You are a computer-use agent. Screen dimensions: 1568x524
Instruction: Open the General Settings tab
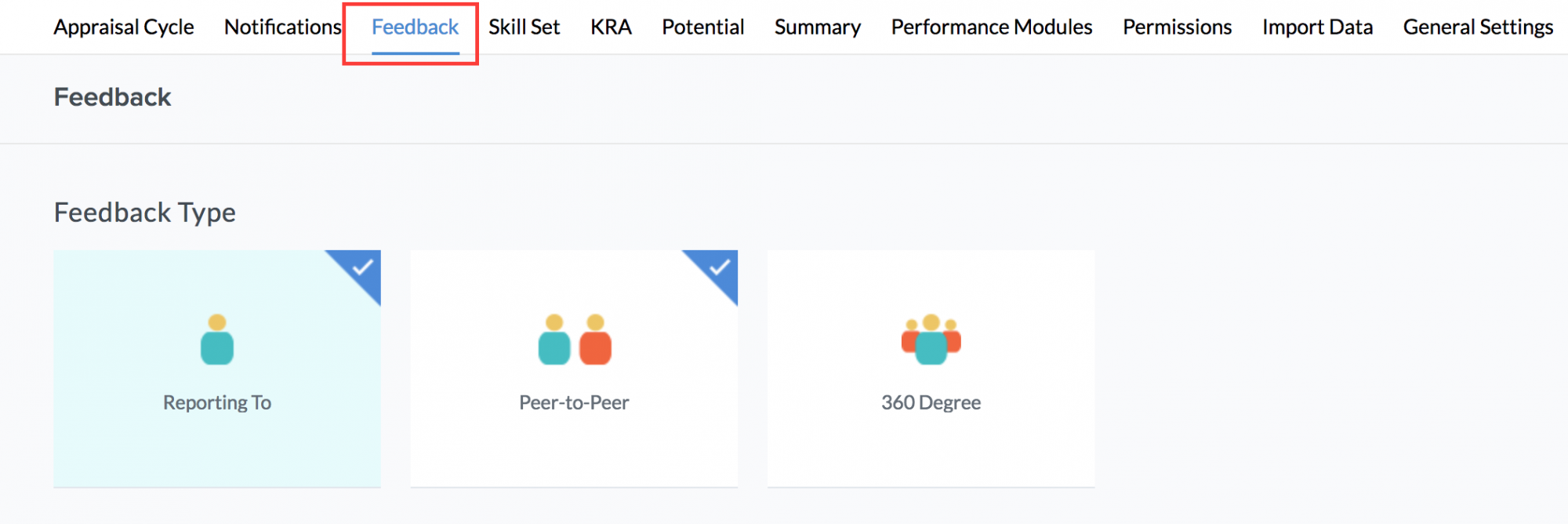(1478, 27)
